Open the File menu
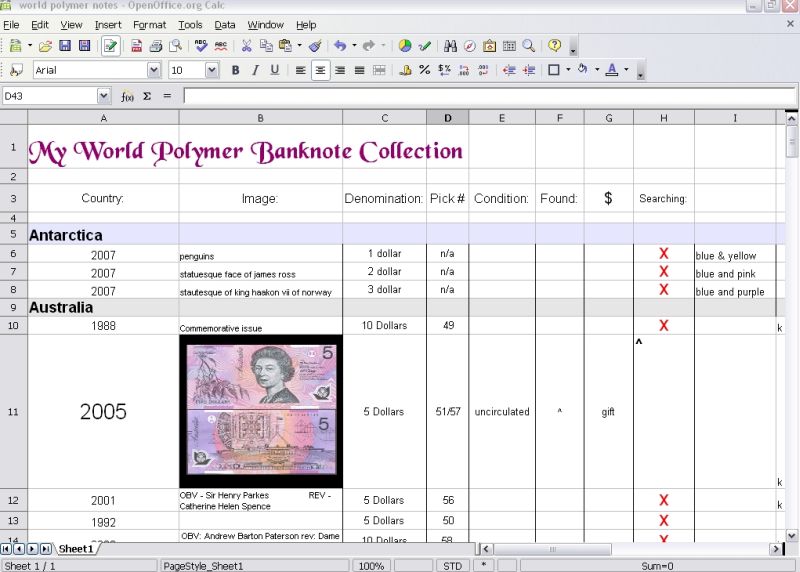800x572 pixels. tap(11, 24)
